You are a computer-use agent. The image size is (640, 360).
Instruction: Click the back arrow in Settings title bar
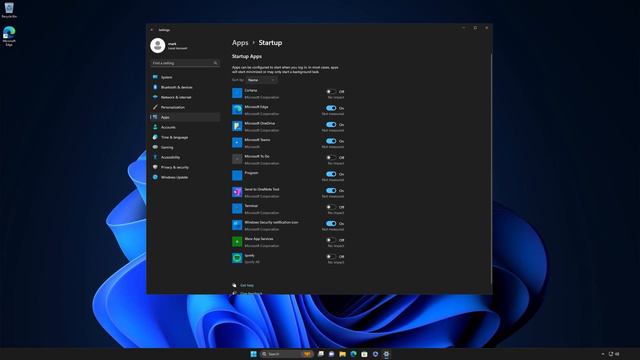(152, 30)
